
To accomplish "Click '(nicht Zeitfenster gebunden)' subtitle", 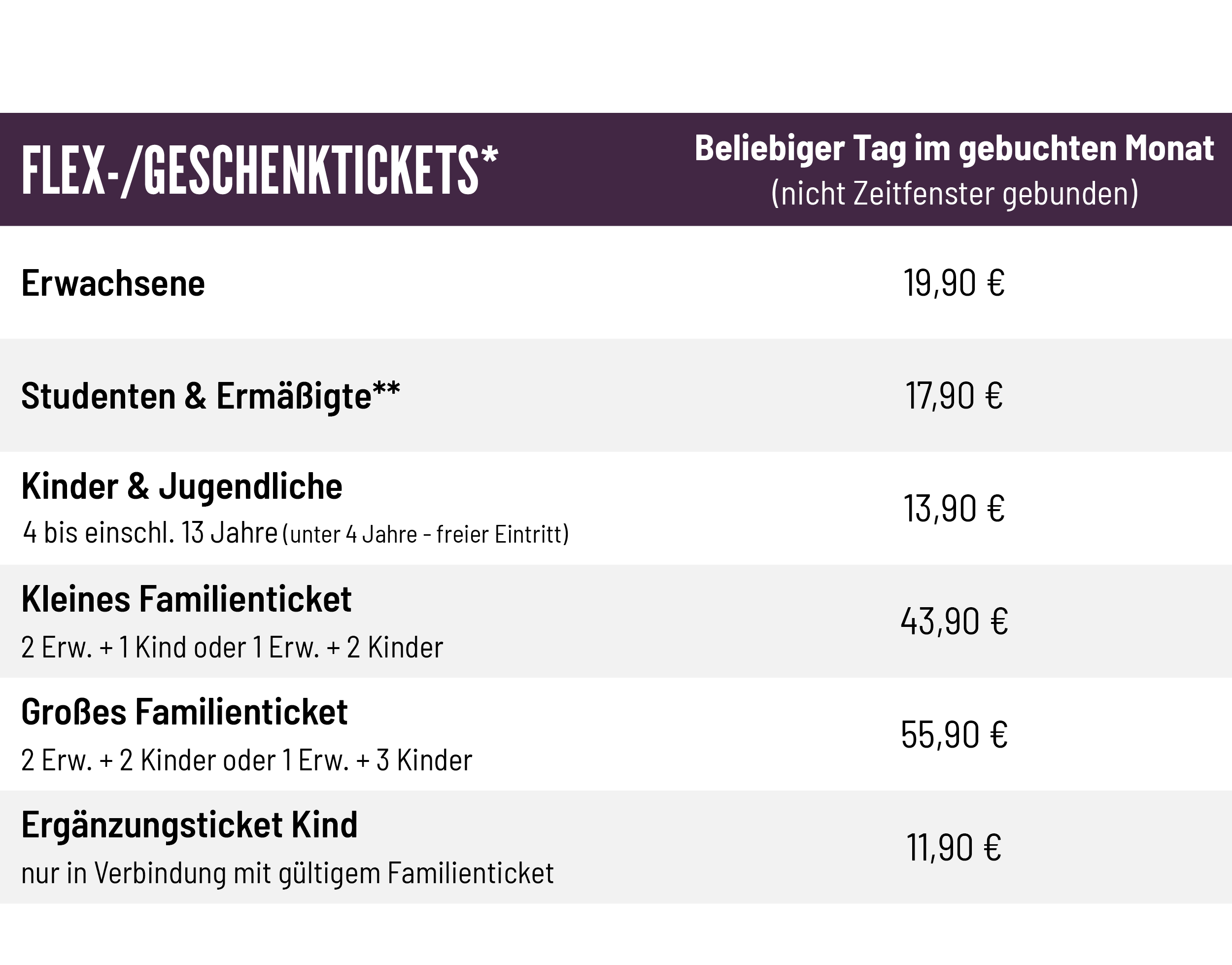I will pos(955,194).
